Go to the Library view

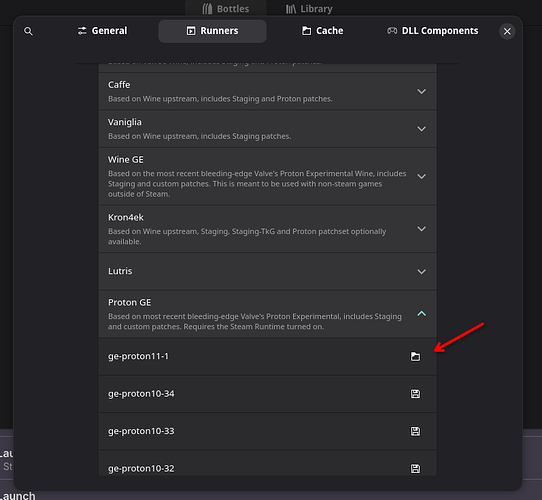309,9
